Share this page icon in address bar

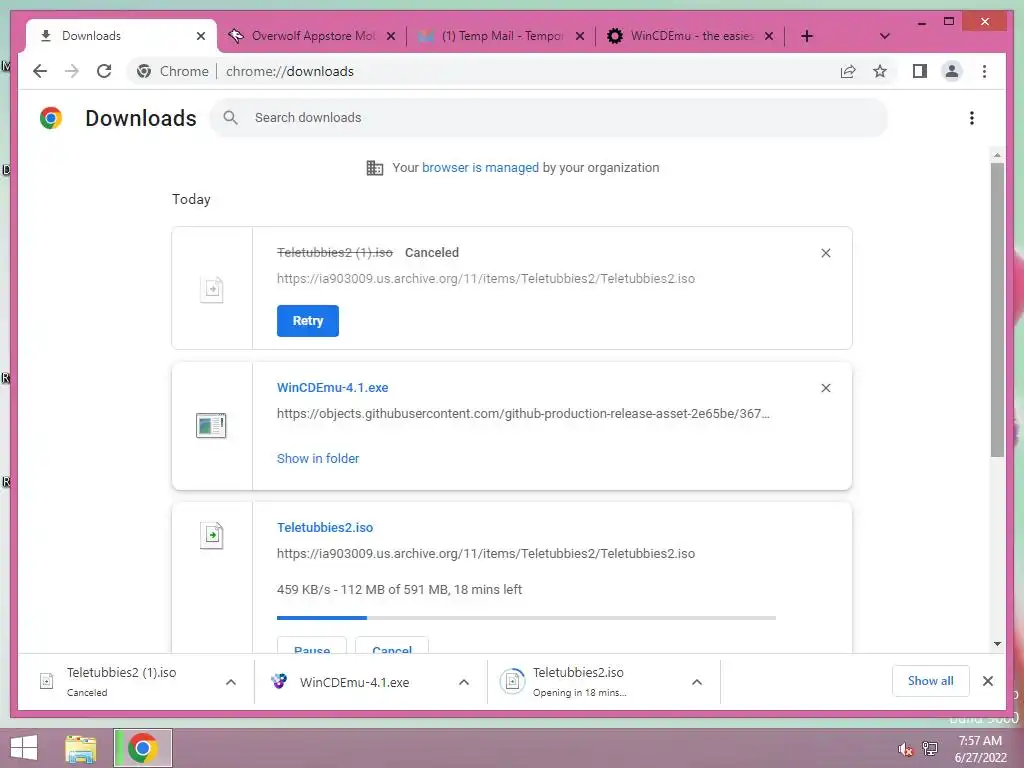(x=848, y=71)
